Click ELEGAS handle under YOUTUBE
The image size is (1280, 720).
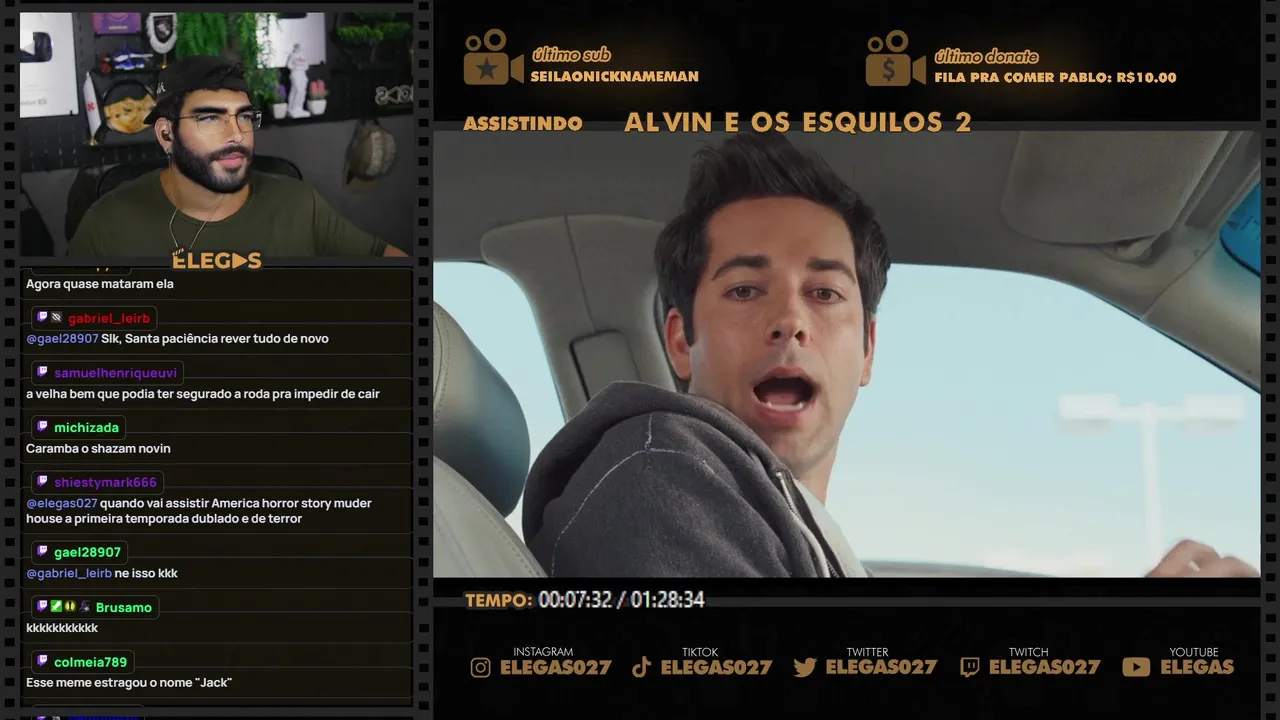pos(1197,668)
